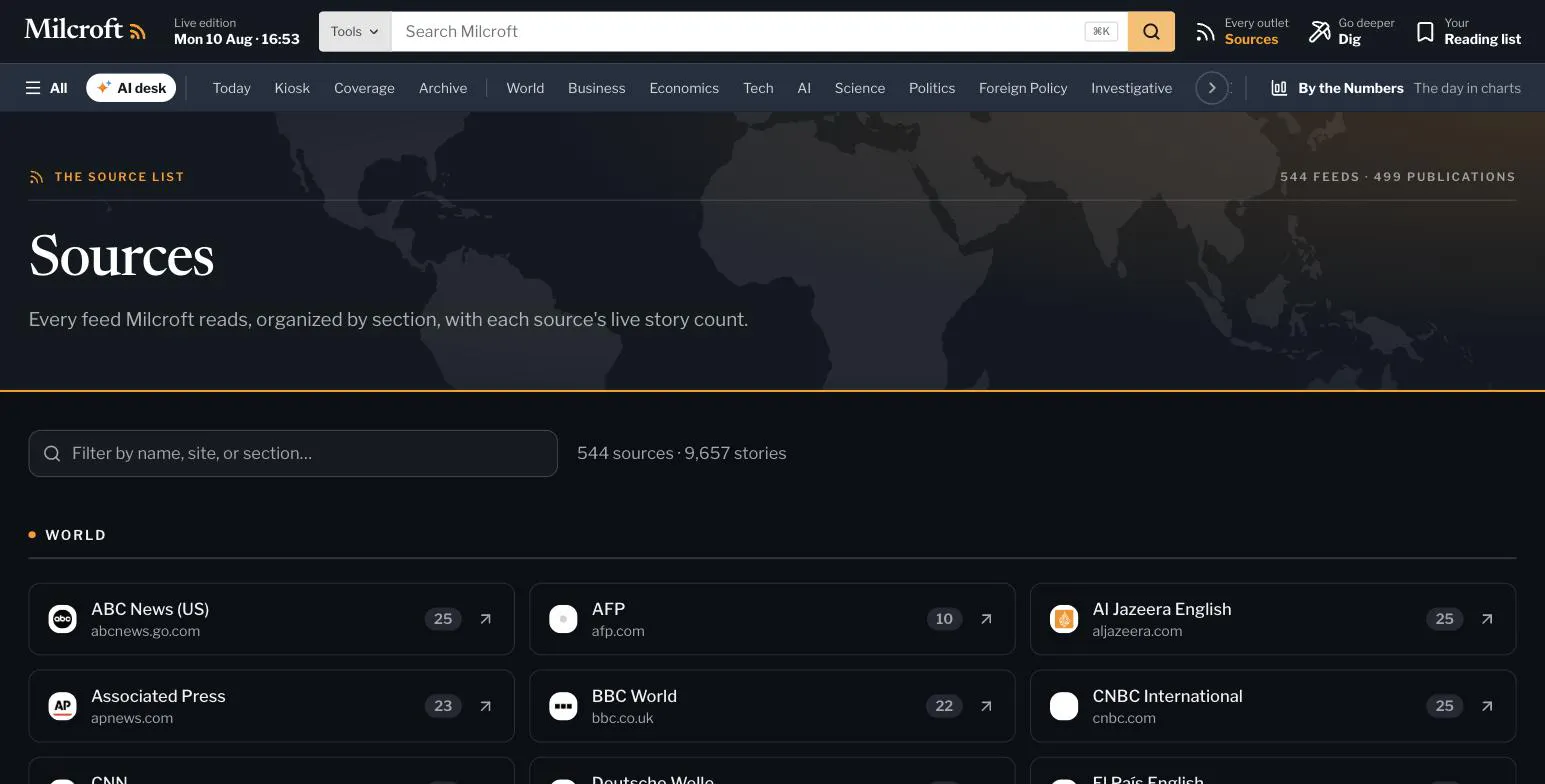
Task: Click the AFP source logo
Action: coord(563,619)
